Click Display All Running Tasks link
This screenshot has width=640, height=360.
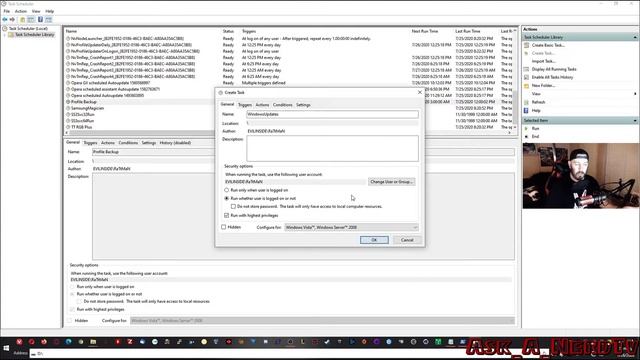554,69
